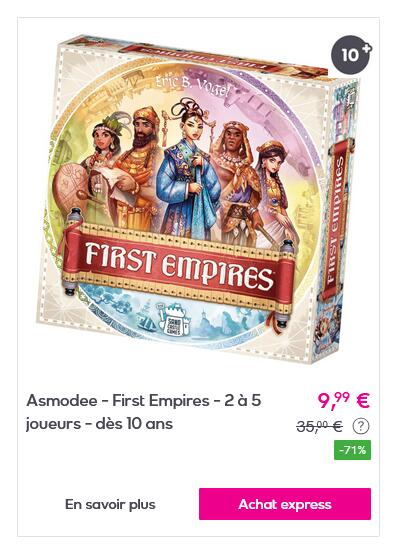
Task: Click the blue sailing ship illustration on box
Action: (x=147, y=320)
